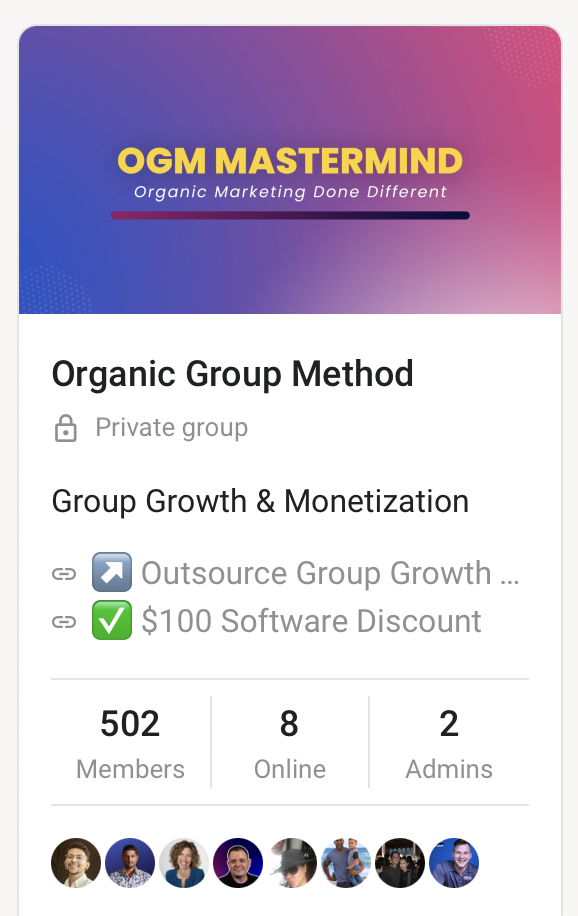Click the purple-background member avatar
The image size is (578, 916).
pos(238,862)
